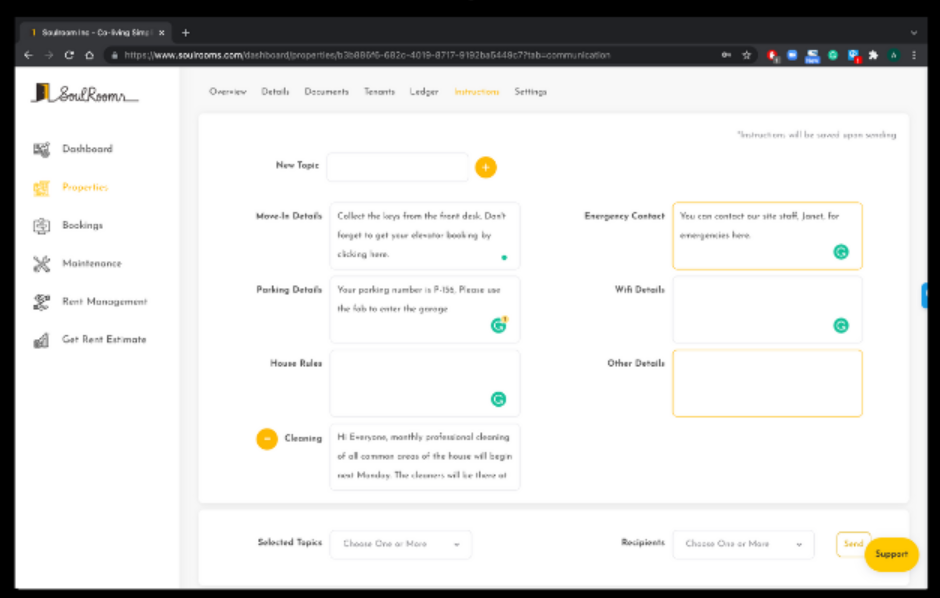
Task: Switch to the Tenants tab
Action: coord(379,92)
